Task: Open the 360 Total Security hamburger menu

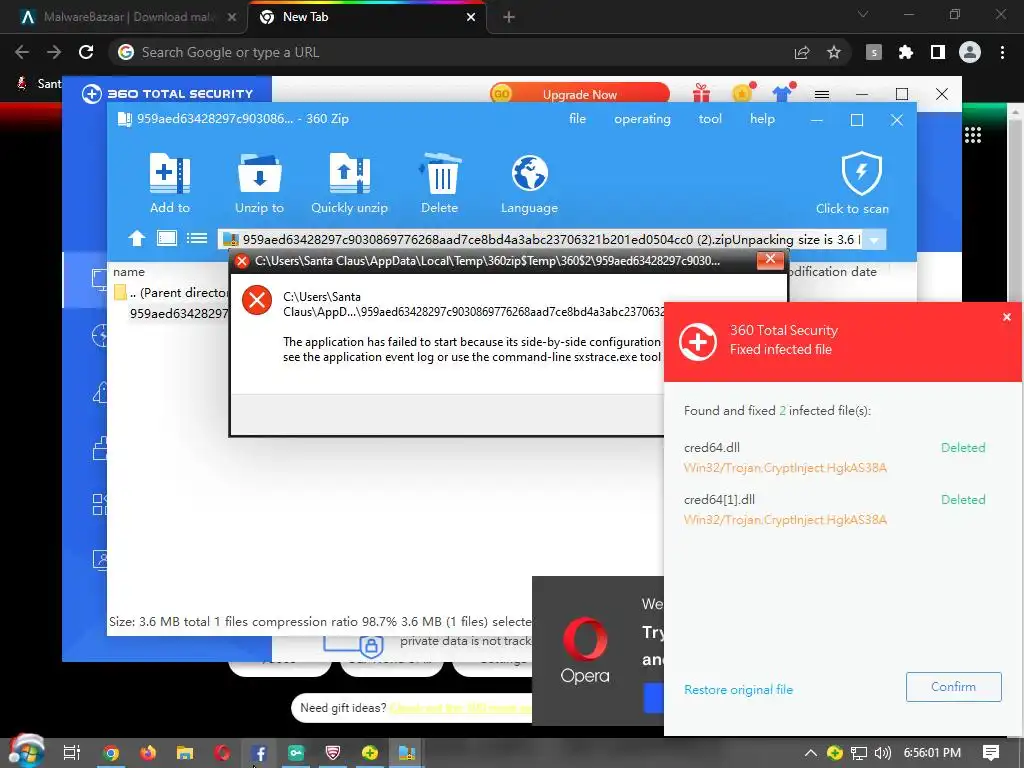Action: coord(822,95)
